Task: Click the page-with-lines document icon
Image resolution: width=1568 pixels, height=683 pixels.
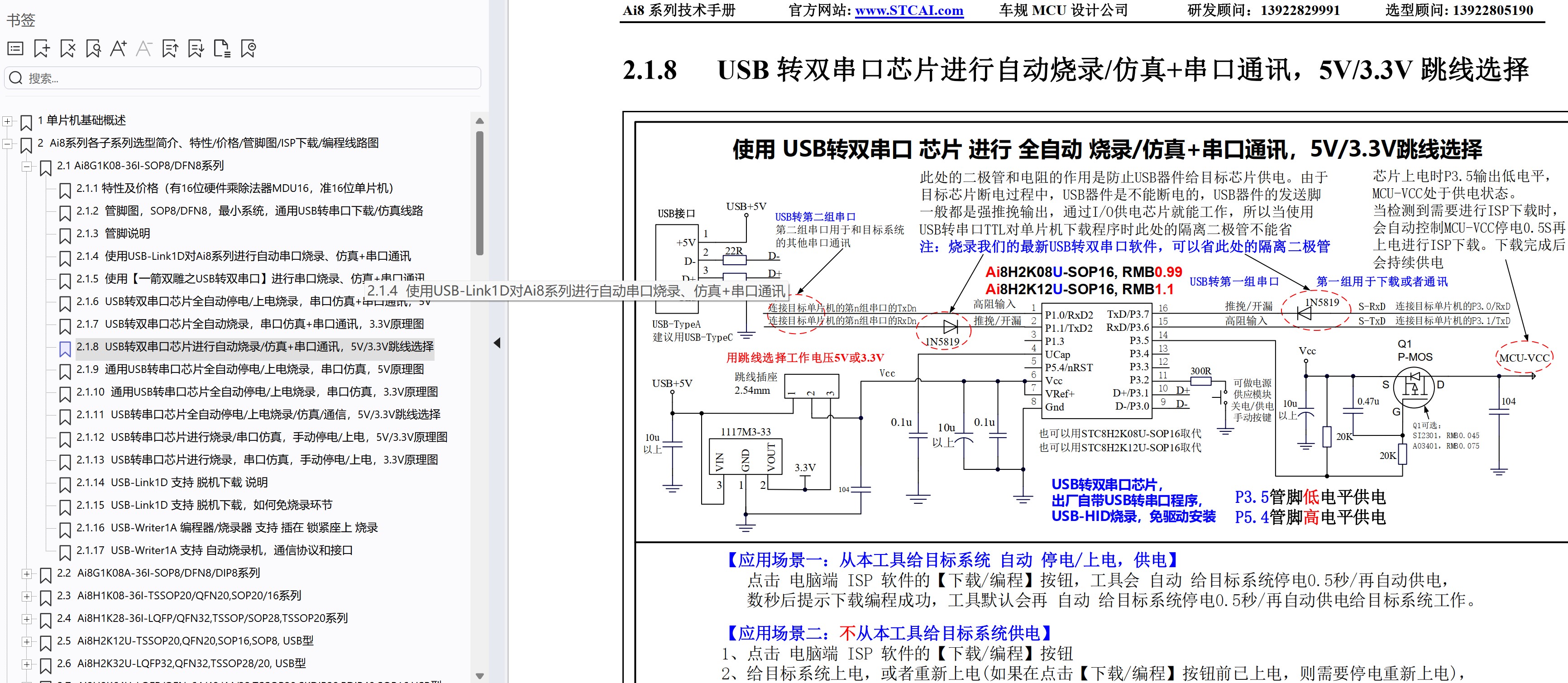Action: click(222, 49)
